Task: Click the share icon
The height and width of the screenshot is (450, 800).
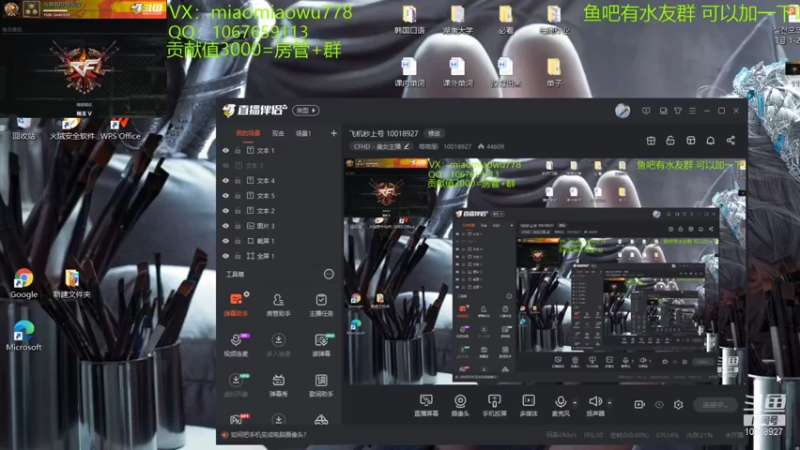Action: point(731,140)
